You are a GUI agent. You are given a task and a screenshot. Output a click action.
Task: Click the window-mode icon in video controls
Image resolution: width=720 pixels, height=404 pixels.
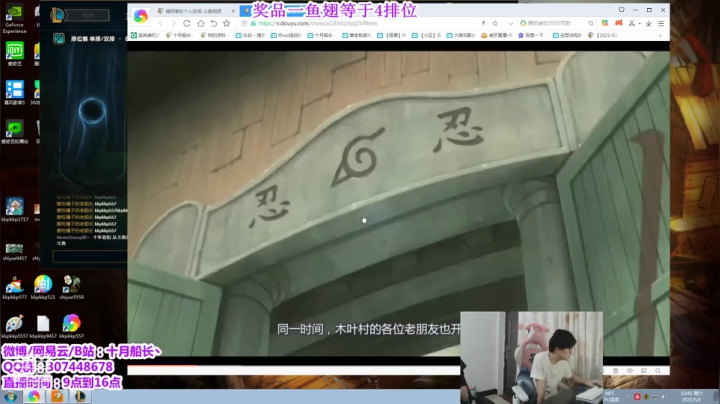coord(643,370)
